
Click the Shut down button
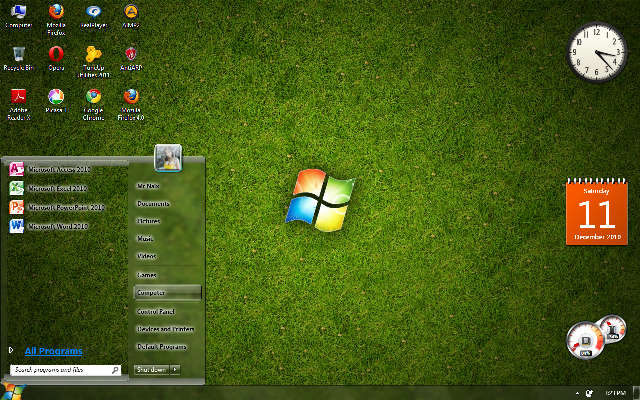pos(151,369)
